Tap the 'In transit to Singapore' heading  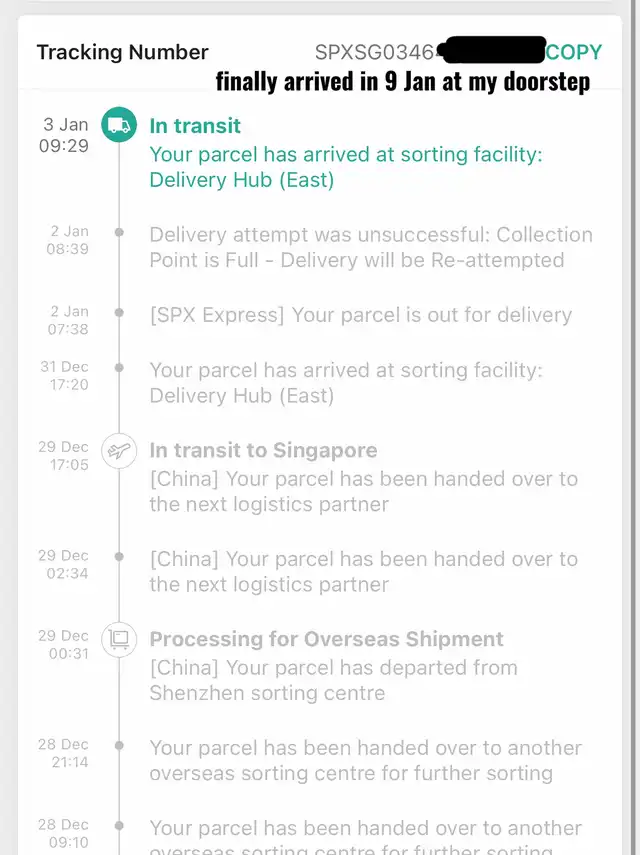(x=263, y=451)
